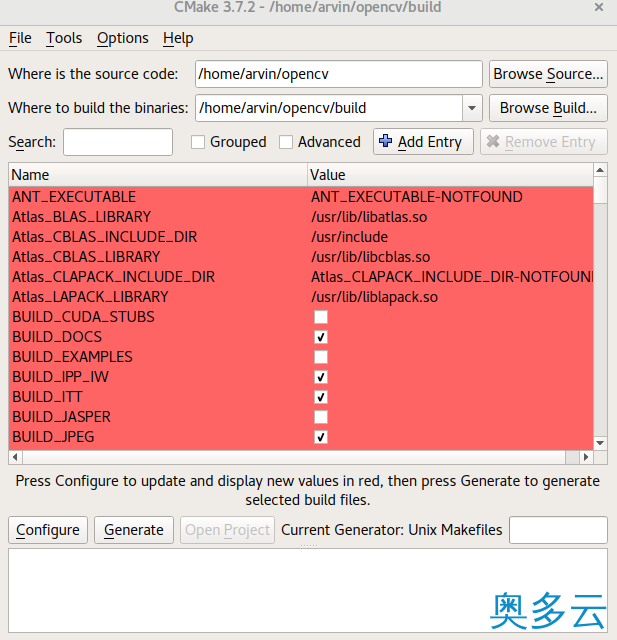This screenshot has width=617, height=640.
Task: Select the Atlas_CBLAS_LIBRARY entry
Action: [86, 257]
